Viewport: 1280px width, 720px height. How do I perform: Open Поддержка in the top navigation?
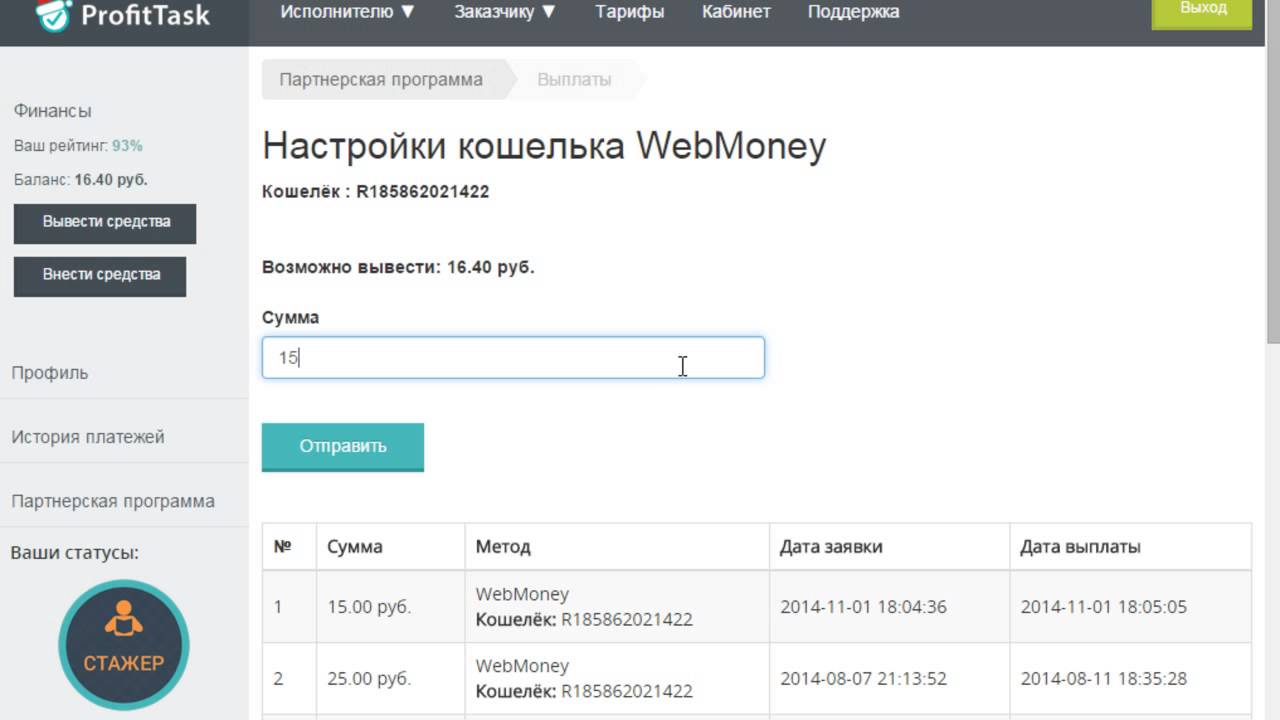coord(853,12)
